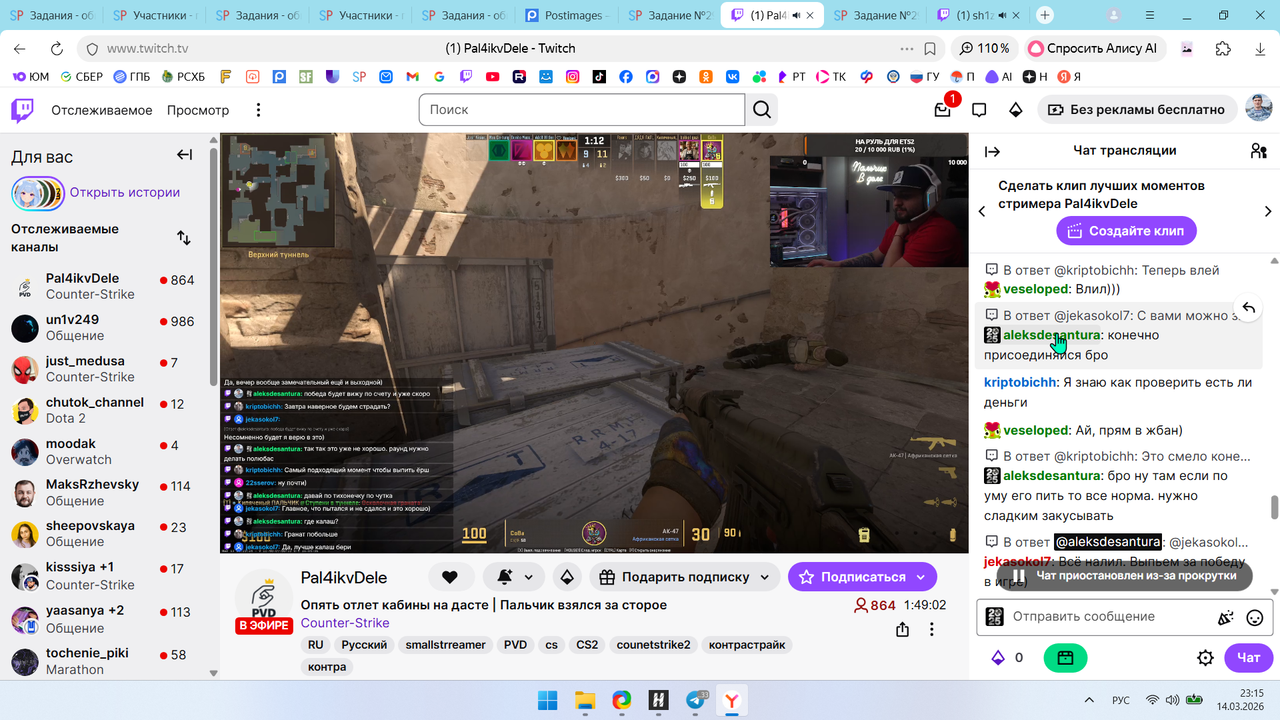Click the контрастрайк tag
Image resolution: width=1280 pixels, height=720 pixels.
[748, 645]
